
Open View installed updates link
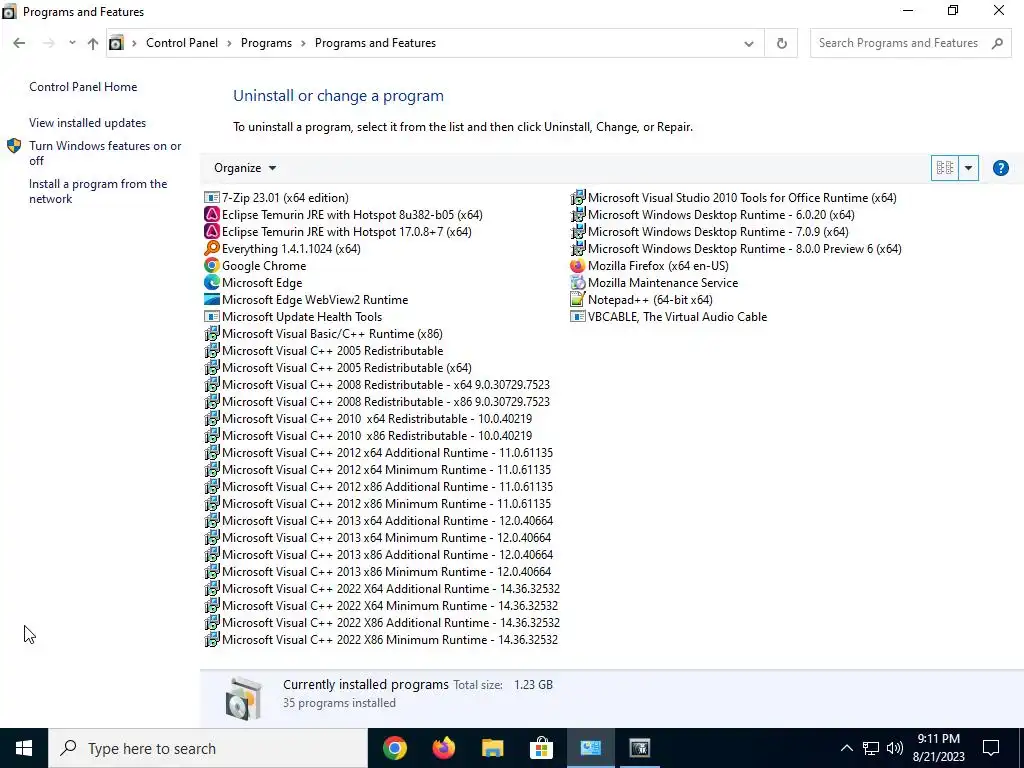point(88,123)
